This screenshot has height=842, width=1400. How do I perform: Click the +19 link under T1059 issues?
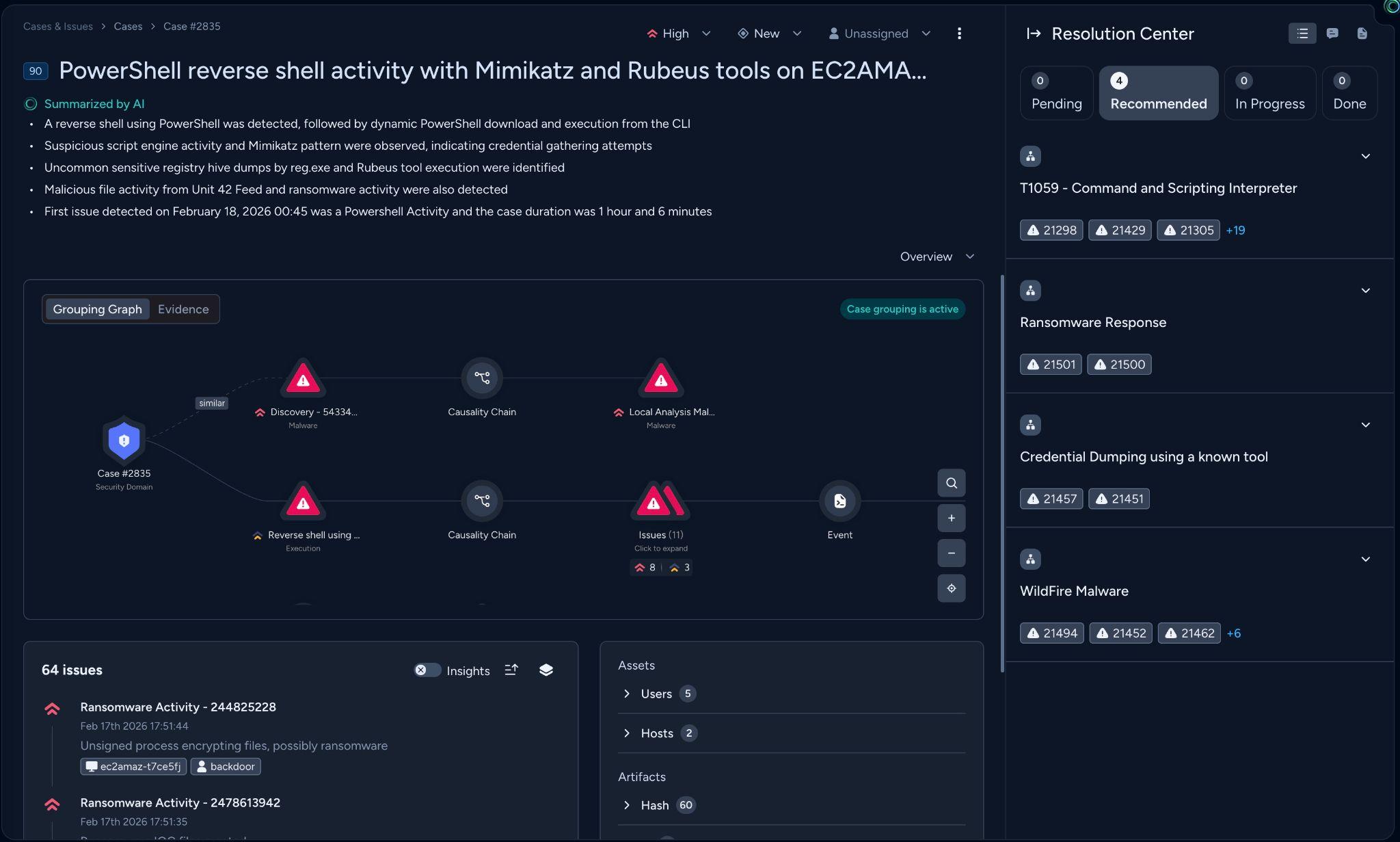[1235, 230]
